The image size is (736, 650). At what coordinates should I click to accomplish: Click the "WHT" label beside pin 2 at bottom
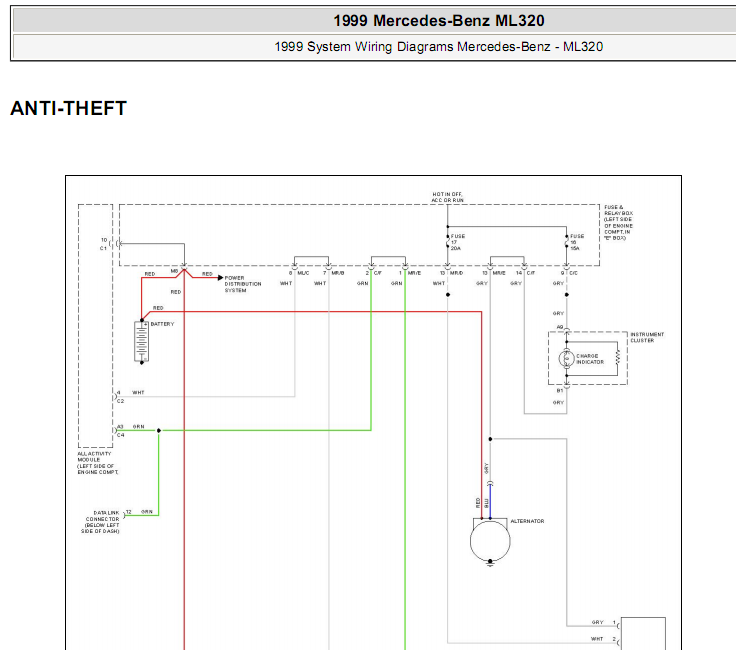[x=597, y=639]
